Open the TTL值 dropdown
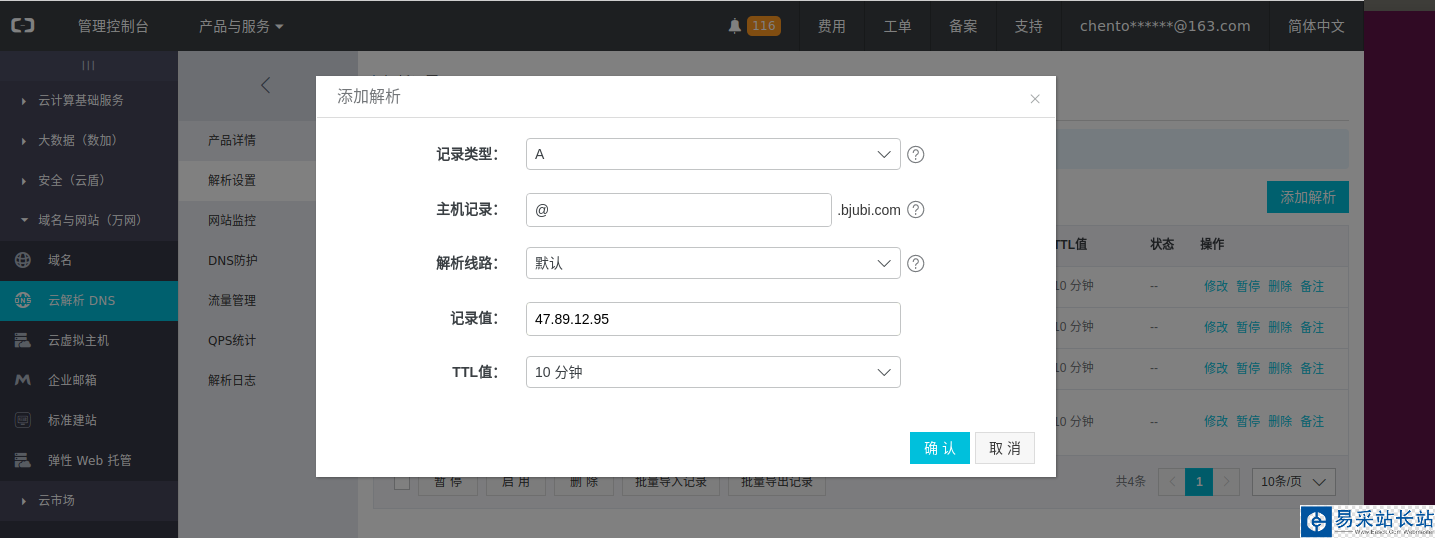The width and height of the screenshot is (1435, 538). click(713, 372)
